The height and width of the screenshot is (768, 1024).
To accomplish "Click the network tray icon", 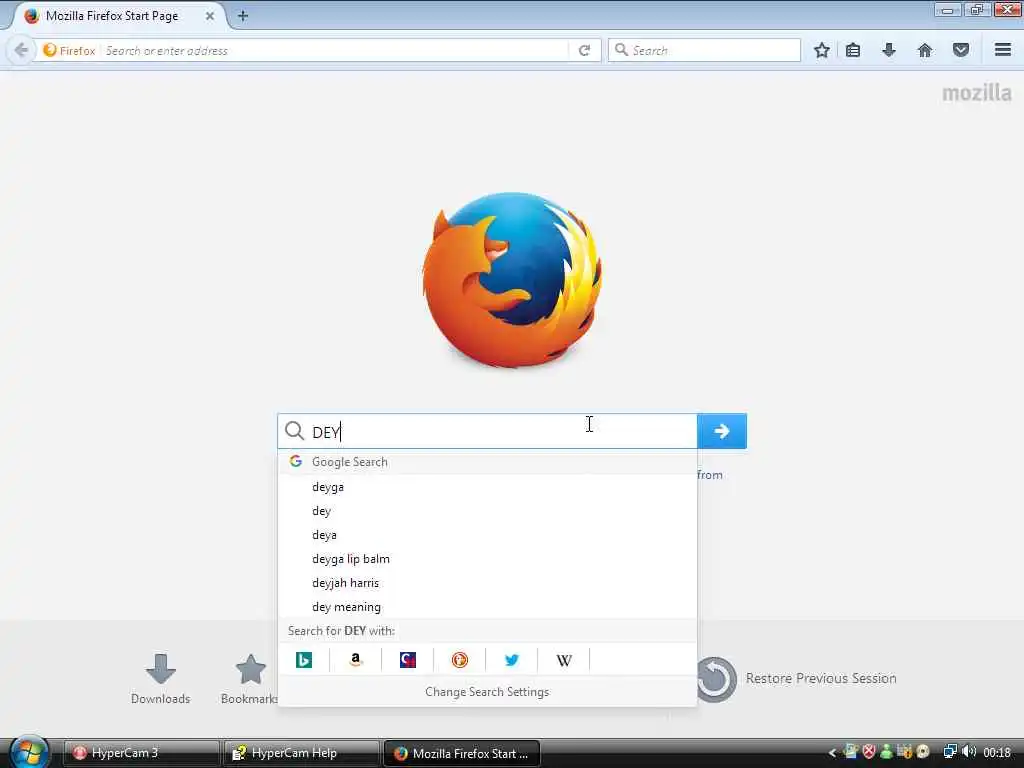I will [950, 752].
